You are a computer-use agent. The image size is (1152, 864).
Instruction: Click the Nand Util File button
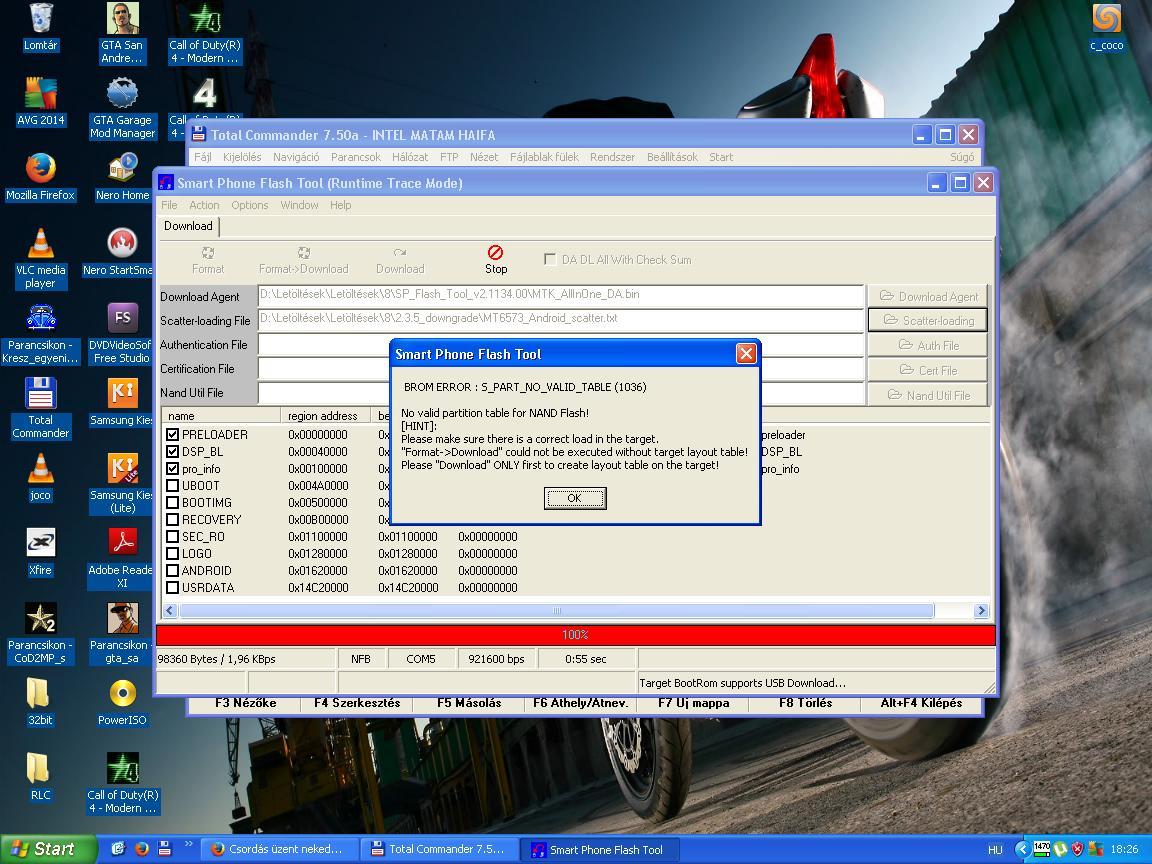tap(928, 395)
